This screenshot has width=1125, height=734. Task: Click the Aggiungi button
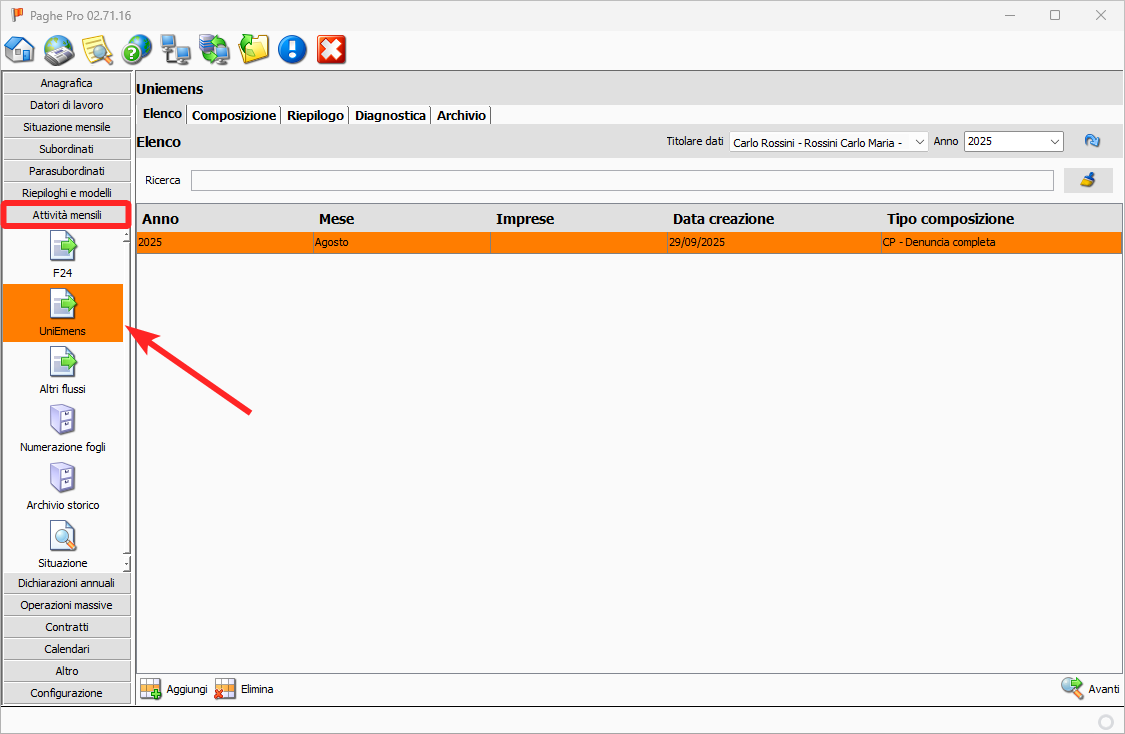click(x=174, y=689)
